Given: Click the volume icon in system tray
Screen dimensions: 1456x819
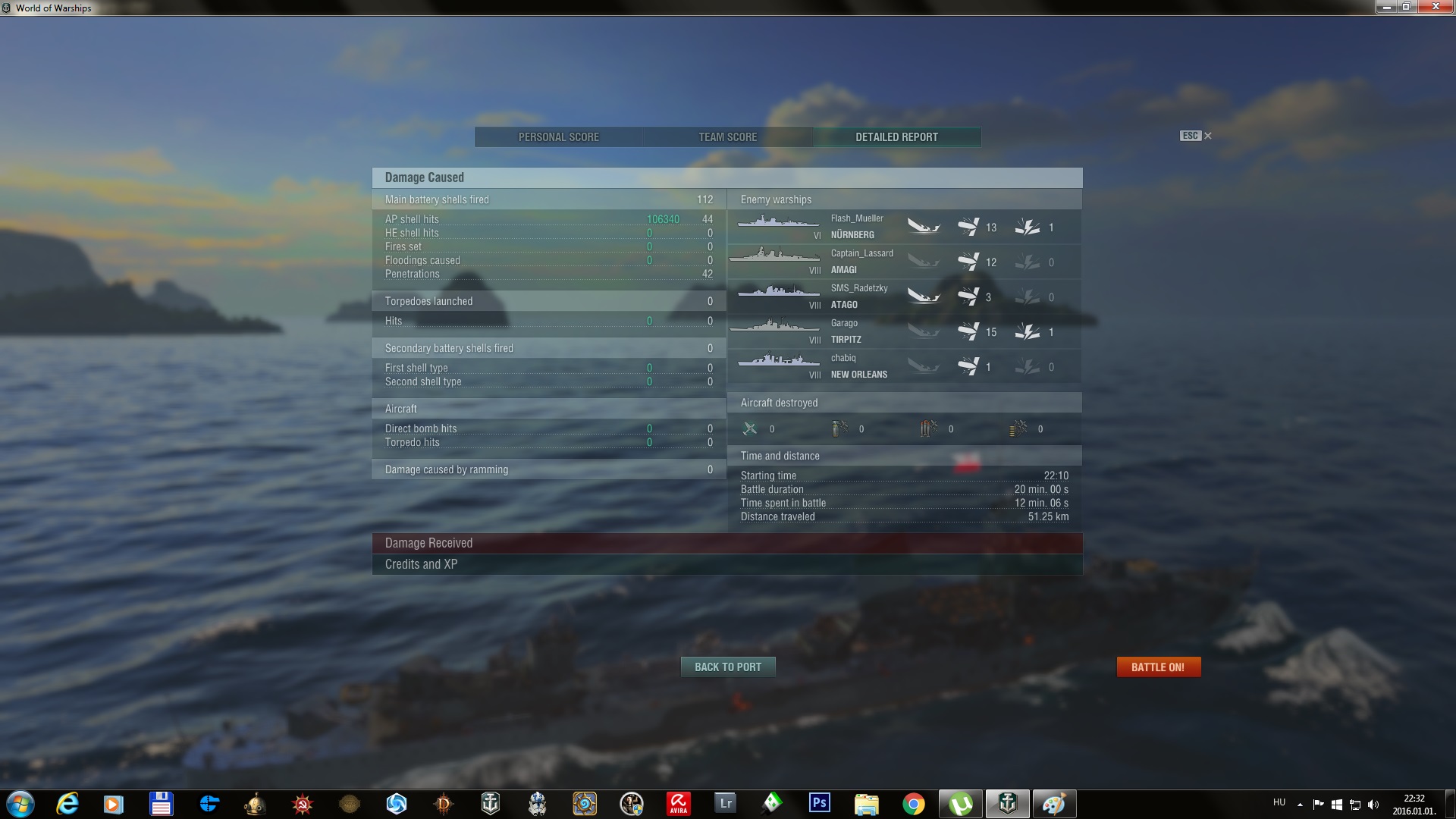Looking at the screenshot, I should 1373,804.
